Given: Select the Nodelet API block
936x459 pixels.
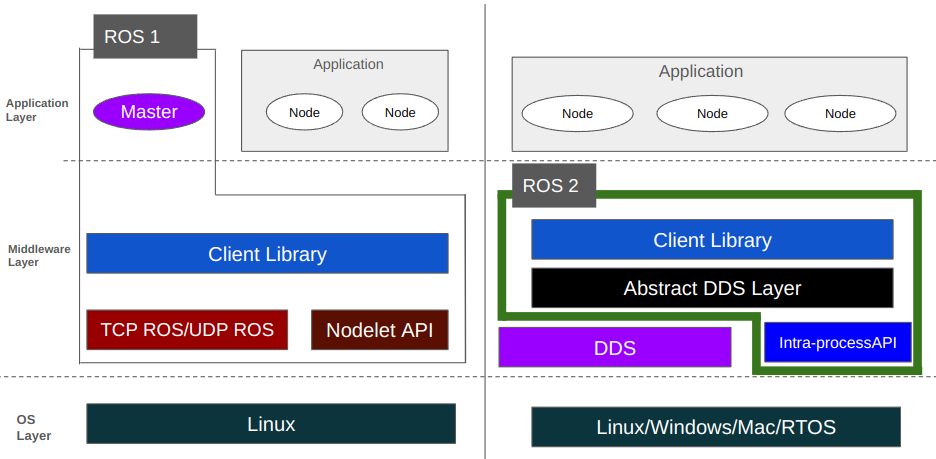Looking at the screenshot, I should click(x=380, y=329).
